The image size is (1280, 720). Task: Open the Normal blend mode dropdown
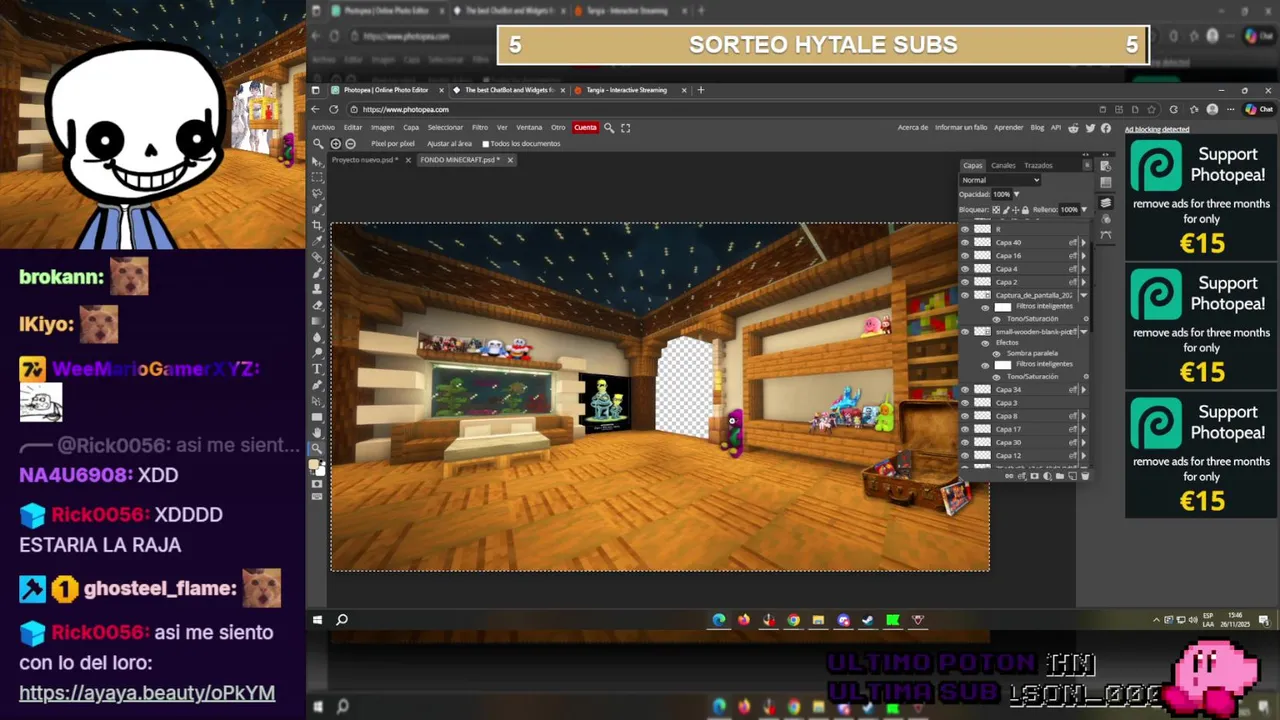[x=1000, y=180]
